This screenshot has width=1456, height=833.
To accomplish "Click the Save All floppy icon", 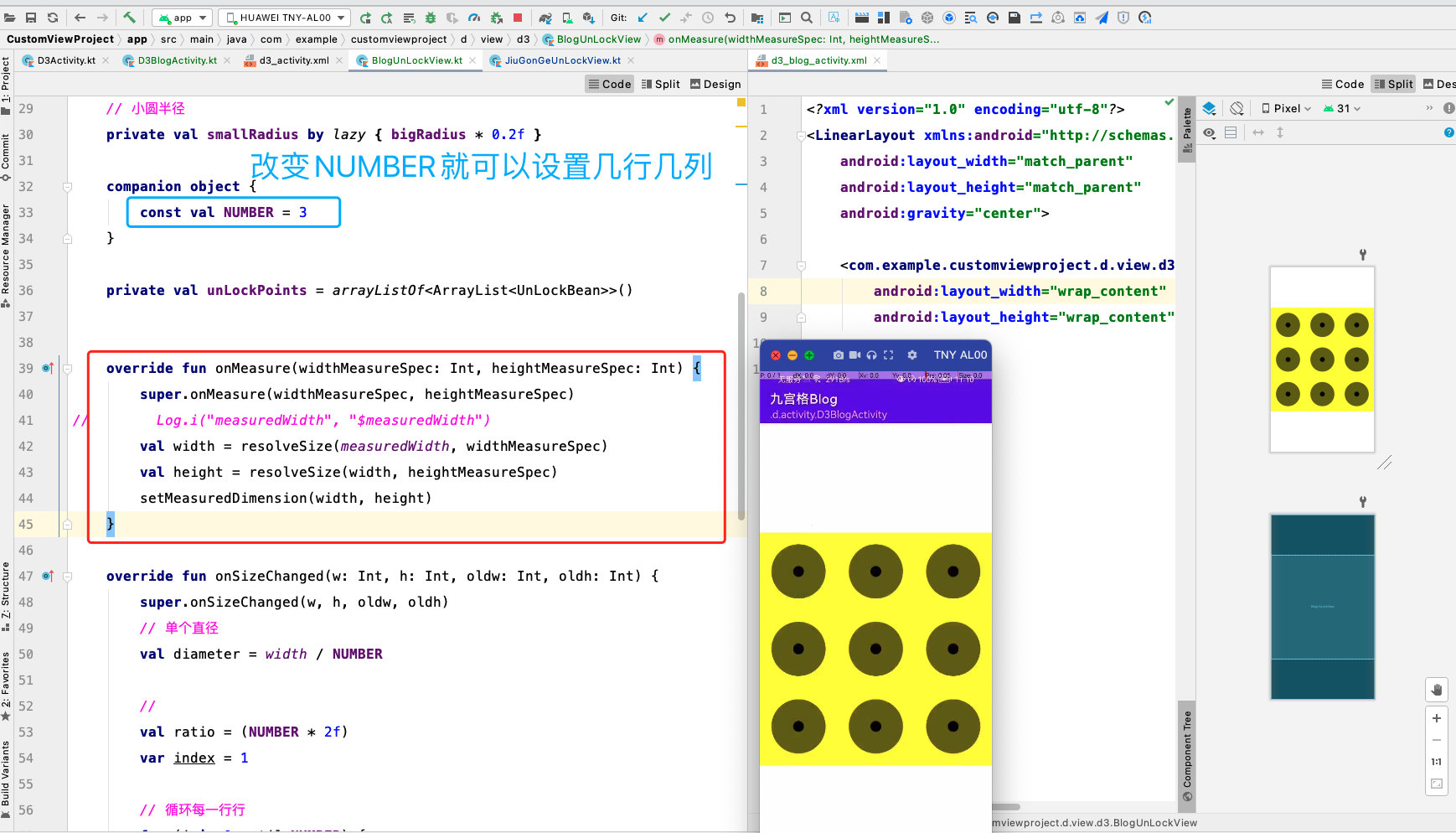I will tap(31, 17).
